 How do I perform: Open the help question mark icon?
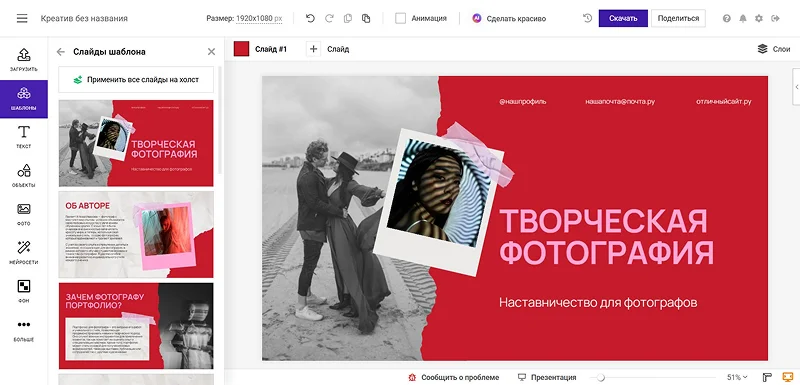coord(727,18)
